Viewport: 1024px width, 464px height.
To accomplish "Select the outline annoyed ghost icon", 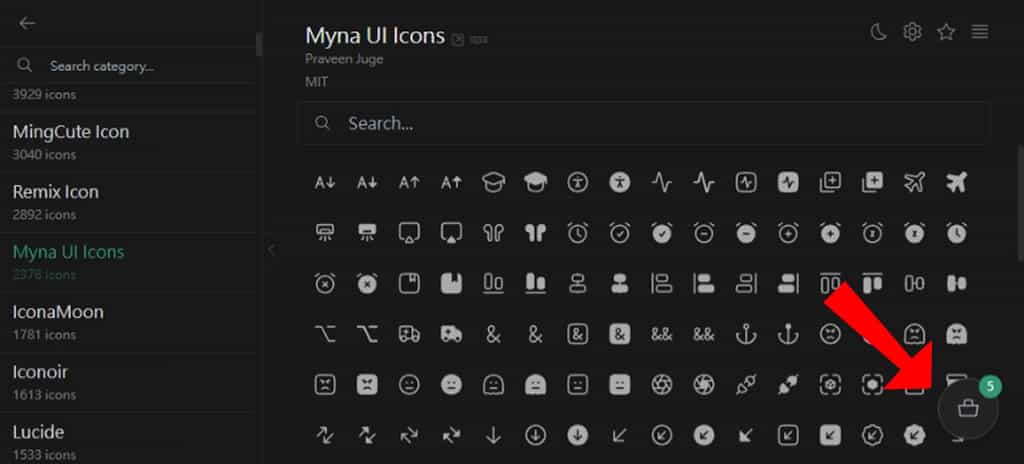I will tap(493, 384).
